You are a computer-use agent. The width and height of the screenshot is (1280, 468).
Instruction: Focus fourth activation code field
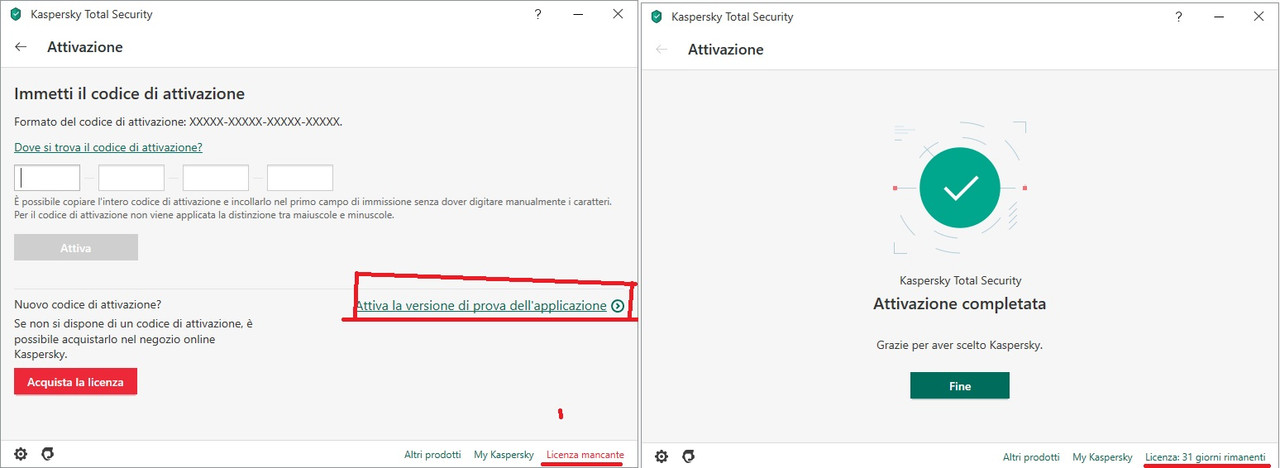tap(300, 178)
